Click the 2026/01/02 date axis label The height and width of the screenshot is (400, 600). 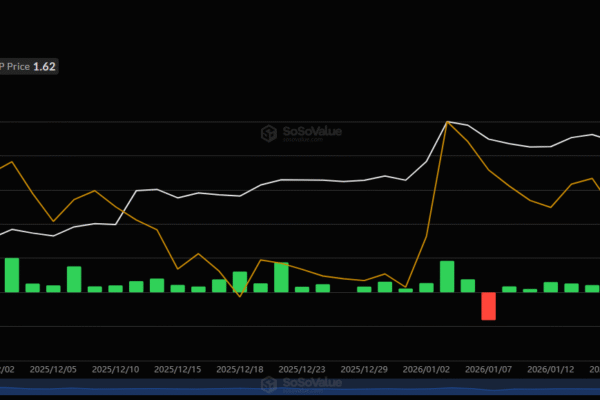(427, 369)
